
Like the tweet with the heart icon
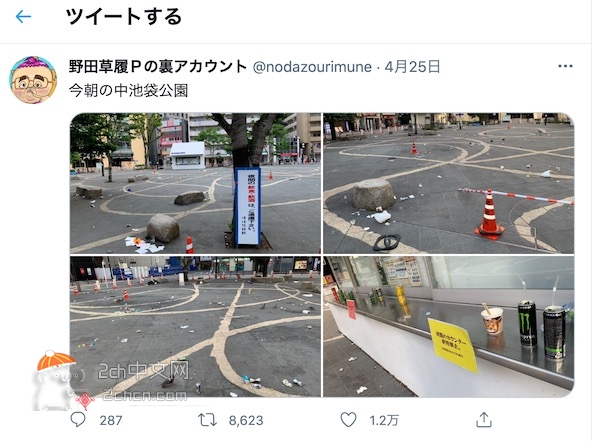tap(348, 420)
